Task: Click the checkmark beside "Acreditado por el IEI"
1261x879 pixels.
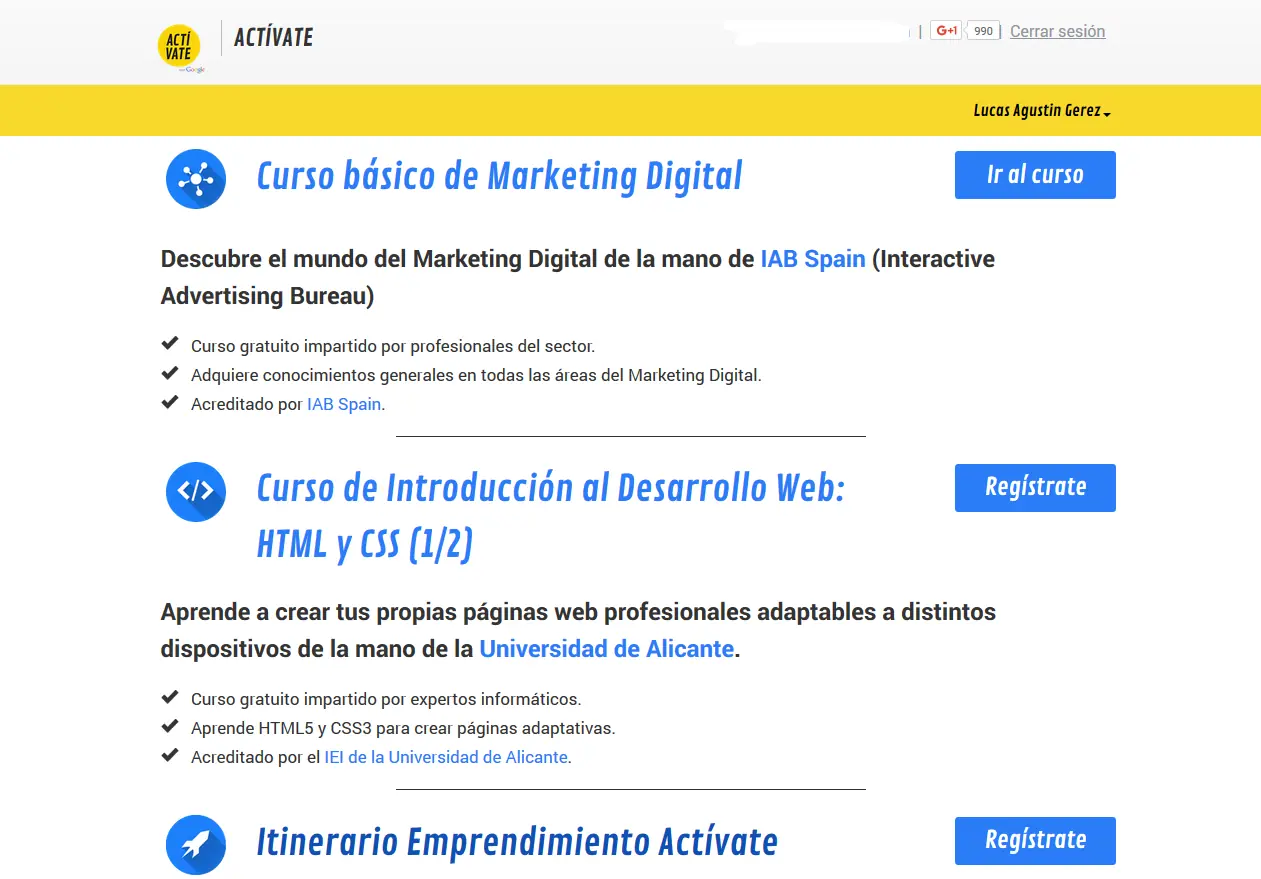Action: [x=170, y=755]
